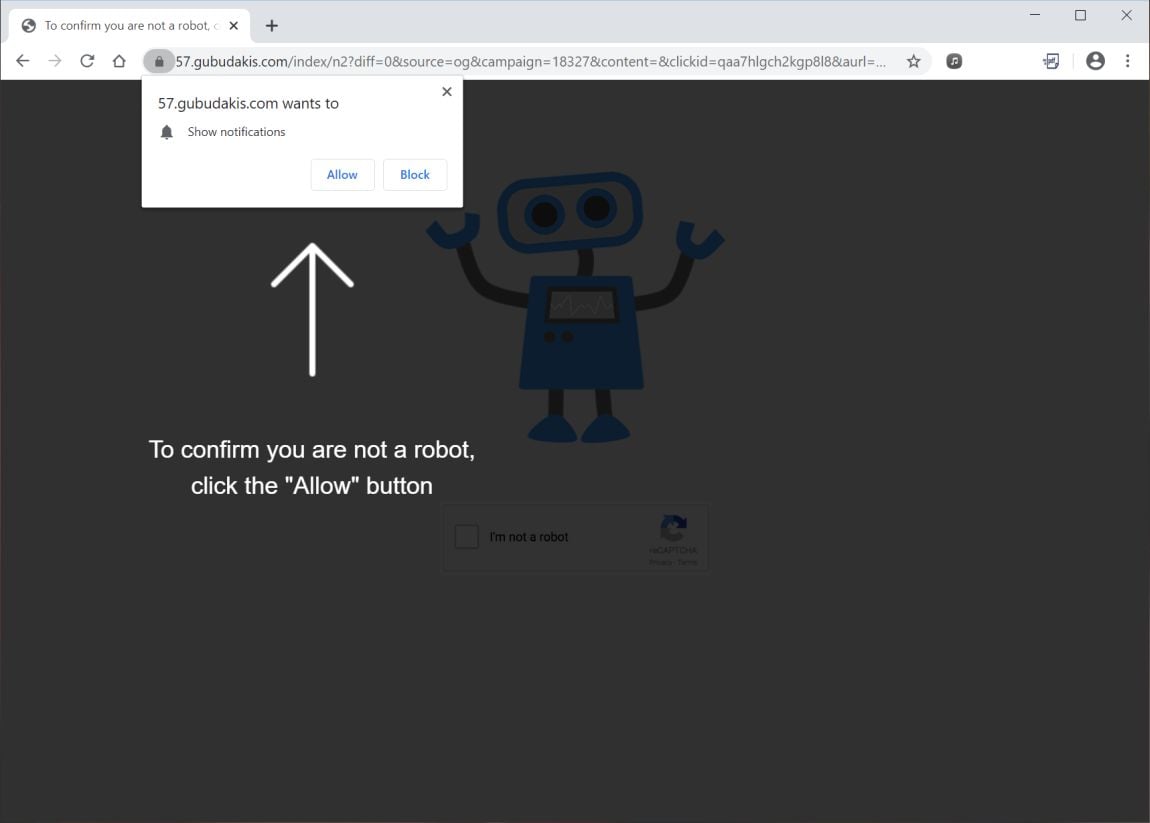Image resolution: width=1150 pixels, height=823 pixels.
Task: Check the 'I'm not a robot' checkbox
Action: click(x=466, y=536)
